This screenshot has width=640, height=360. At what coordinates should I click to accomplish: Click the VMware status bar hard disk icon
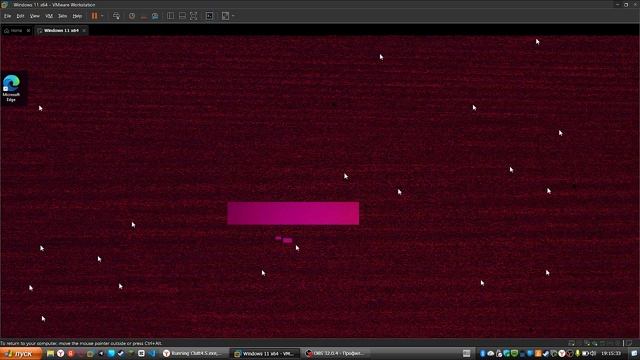click(x=571, y=343)
